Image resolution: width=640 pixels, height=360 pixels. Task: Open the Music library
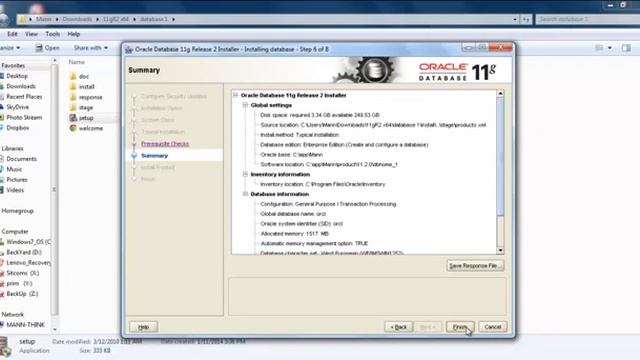(14, 169)
